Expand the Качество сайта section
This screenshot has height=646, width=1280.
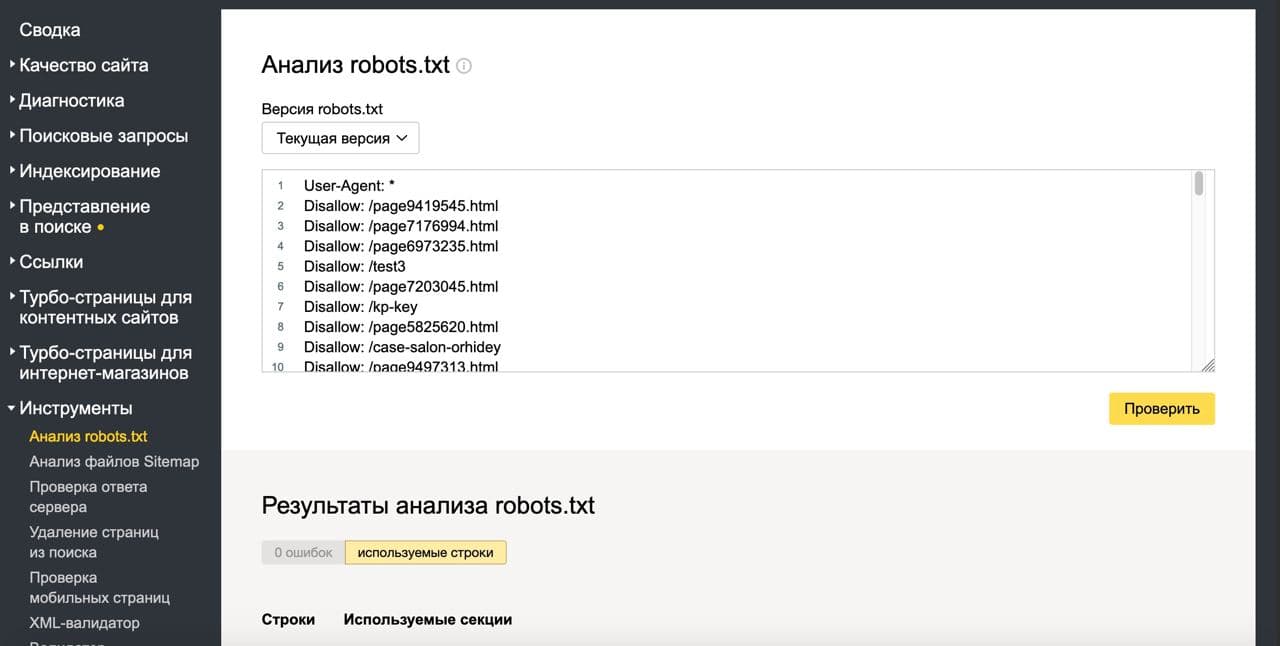83,65
